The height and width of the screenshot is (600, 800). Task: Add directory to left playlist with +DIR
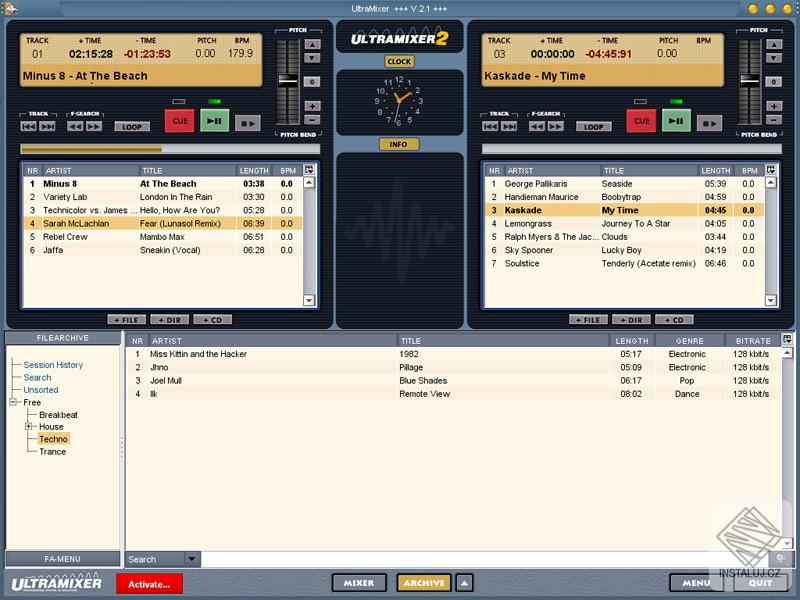pyautogui.click(x=169, y=320)
